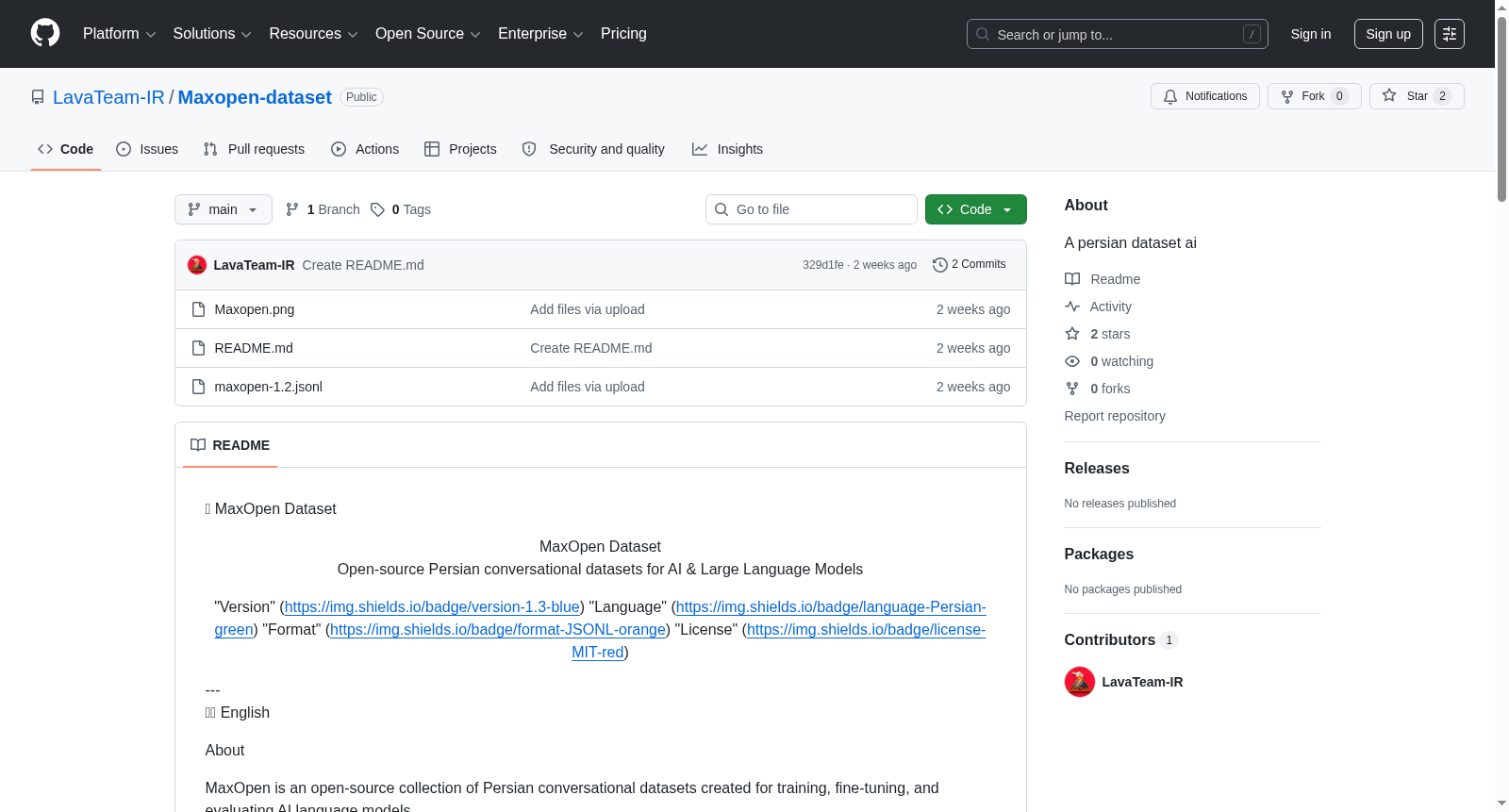
Task: Click the fork icon beside 0 forks
Action: click(x=1072, y=389)
